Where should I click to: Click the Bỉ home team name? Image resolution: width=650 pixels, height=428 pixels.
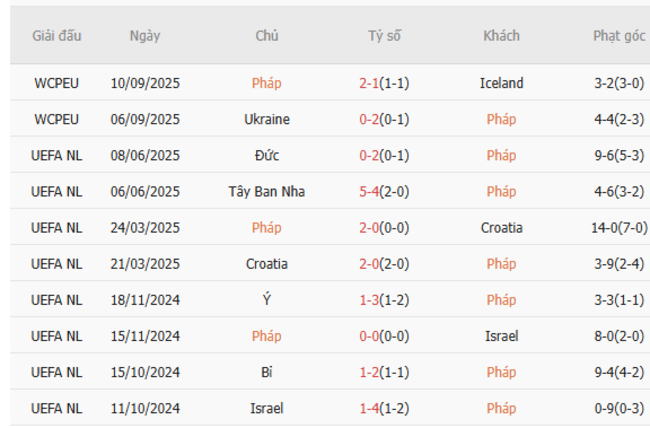click(x=267, y=372)
